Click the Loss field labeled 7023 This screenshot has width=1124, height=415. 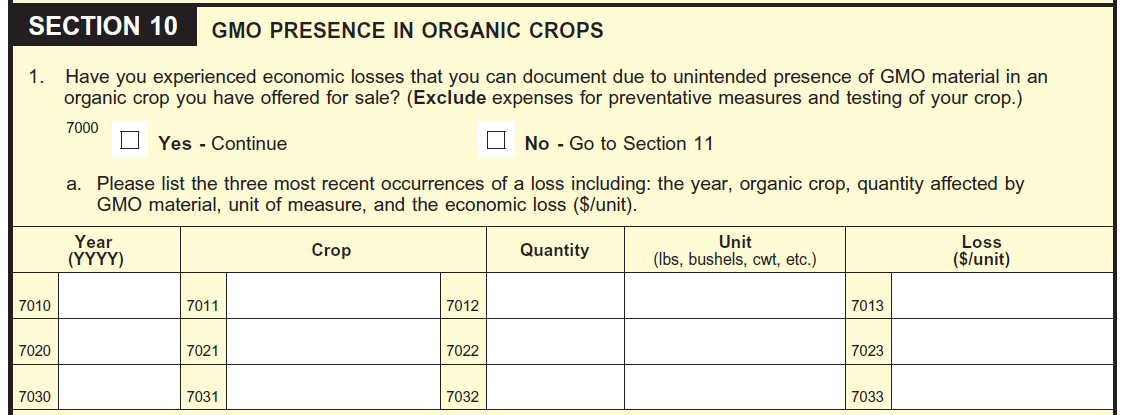tap(1001, 341)
